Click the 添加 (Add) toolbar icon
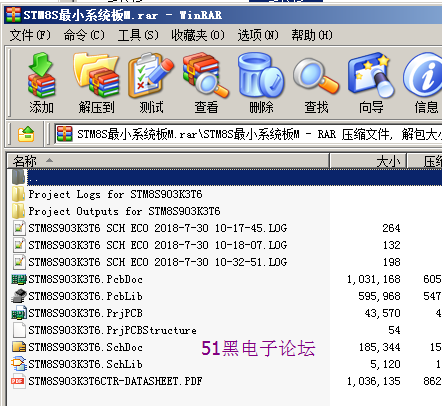Image resolution: width=442 pixels, height=406 pixels. click(41, 83)
